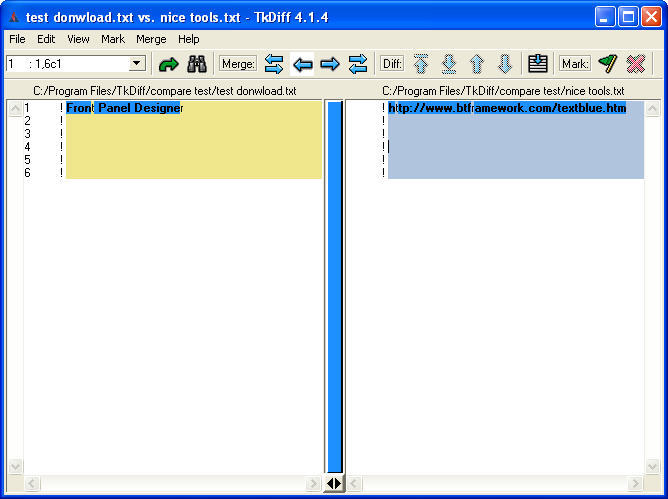Jump to first diff arrow icon

point(421,64)
